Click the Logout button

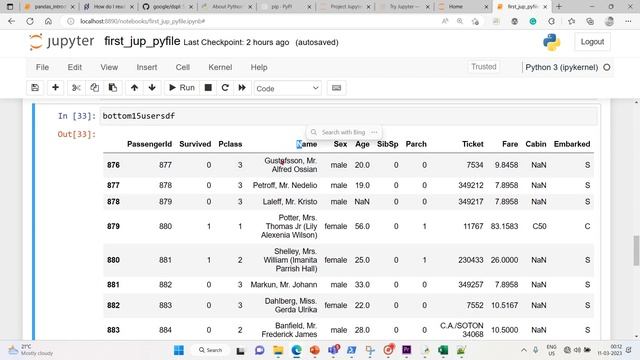tap(592, 42)
